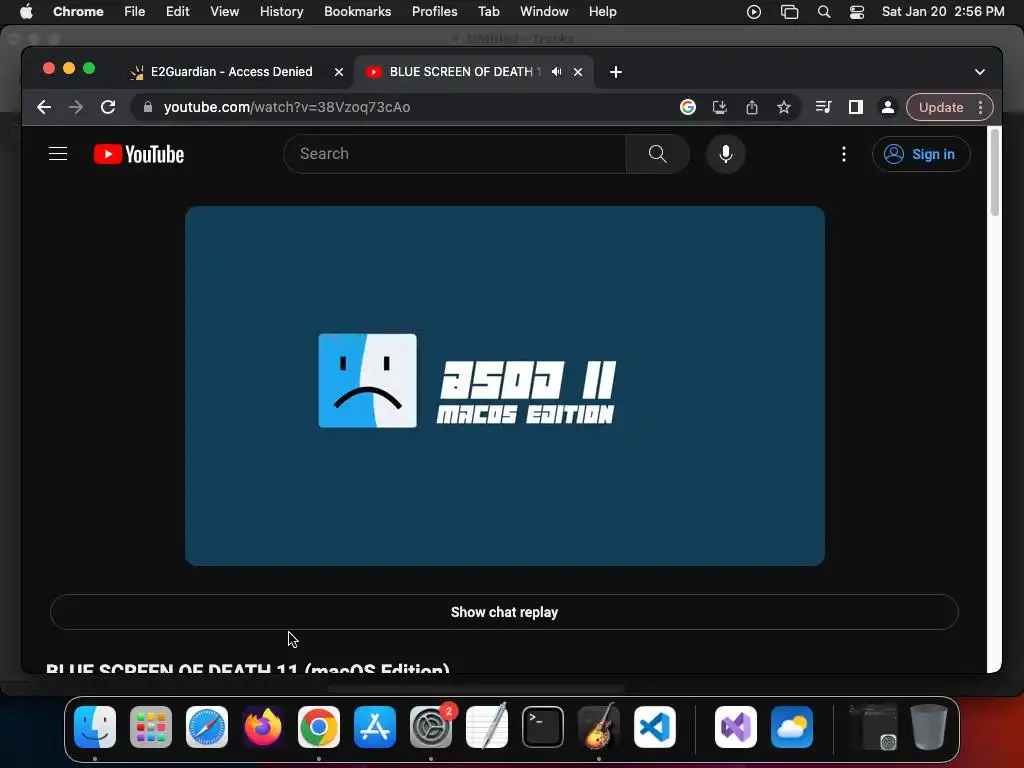
Task: Open the Chrome profile avatar
Action: coord(888,107)
